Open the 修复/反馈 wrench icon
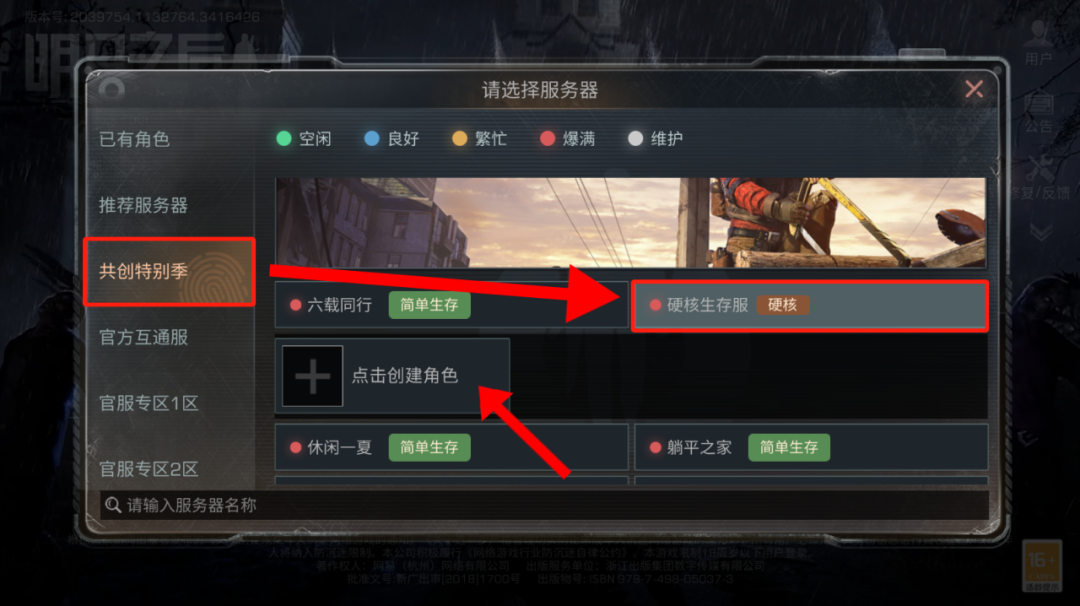 pyautogui.click(x=1040, y=178)
